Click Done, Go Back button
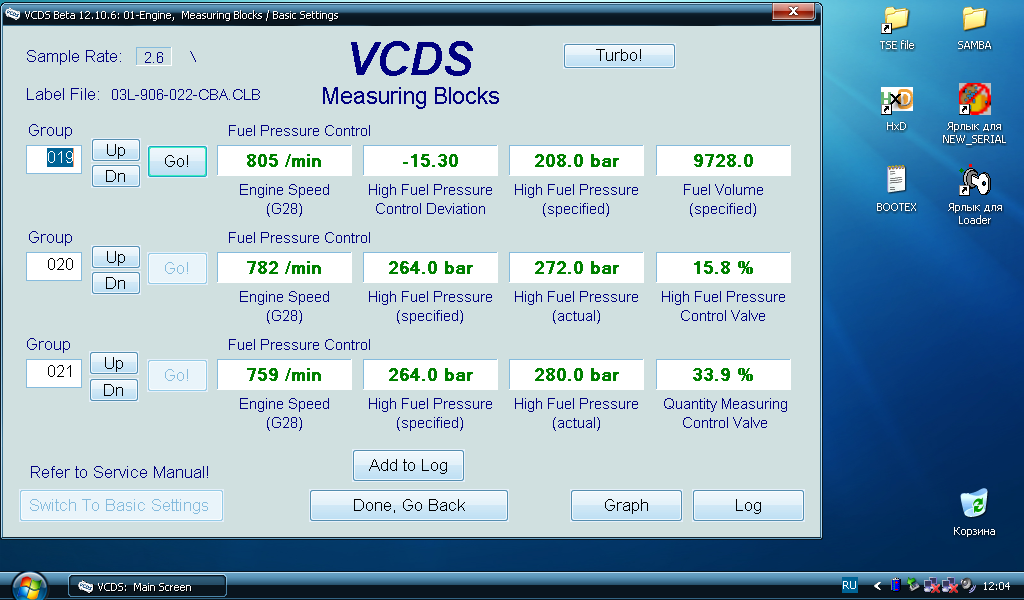The width and height of the screenshot is (1024, 600). (409, 505)
